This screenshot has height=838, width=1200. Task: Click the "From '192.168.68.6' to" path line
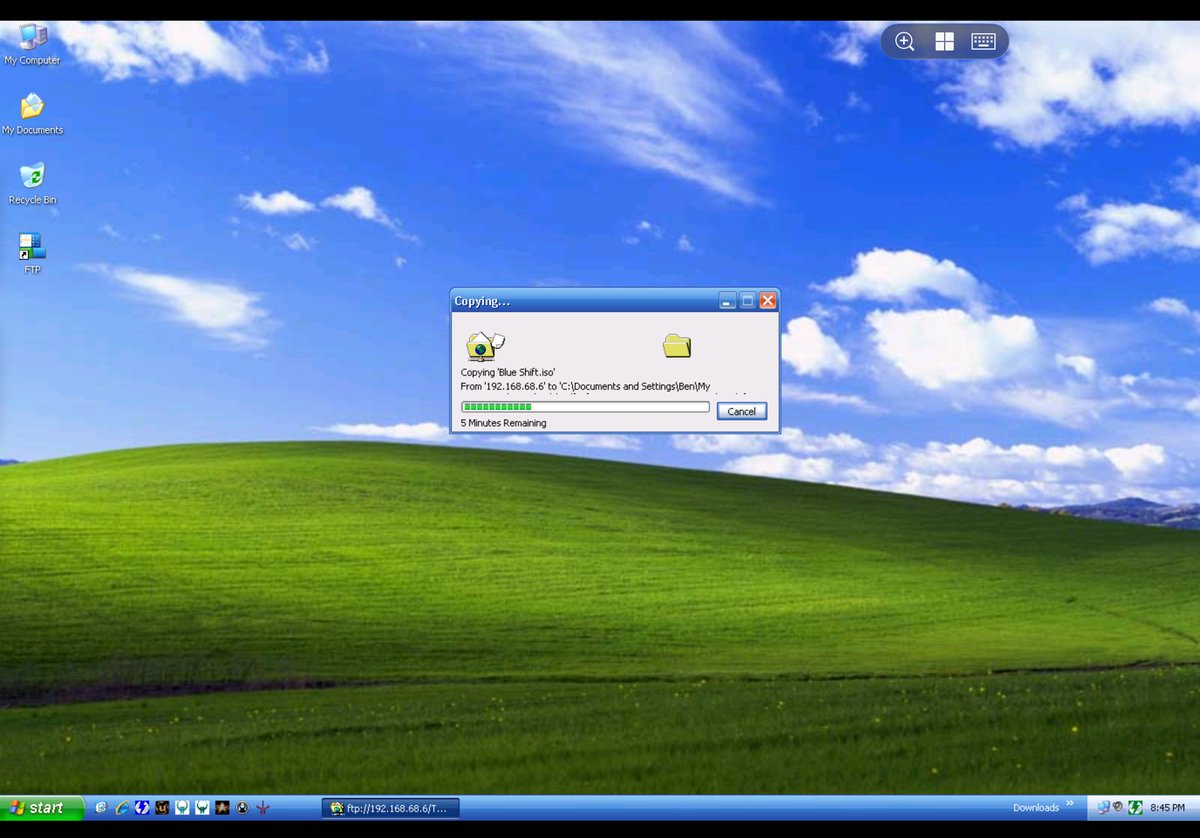(585, 386)
